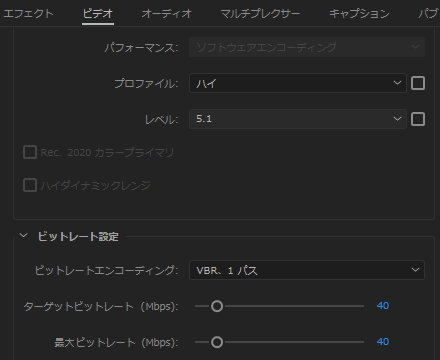Click the プロファイル label
Viewport: 440px width, 360px height.
click(x=146, y=83)
